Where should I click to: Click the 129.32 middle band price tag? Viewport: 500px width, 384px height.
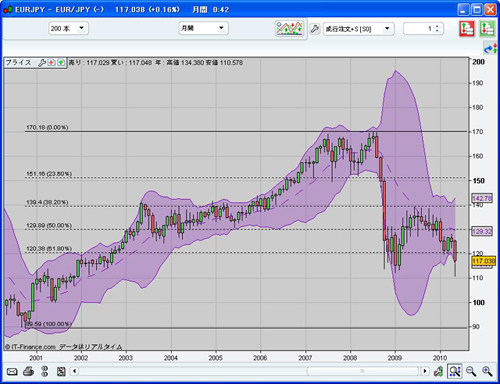(x=482, y=231)
